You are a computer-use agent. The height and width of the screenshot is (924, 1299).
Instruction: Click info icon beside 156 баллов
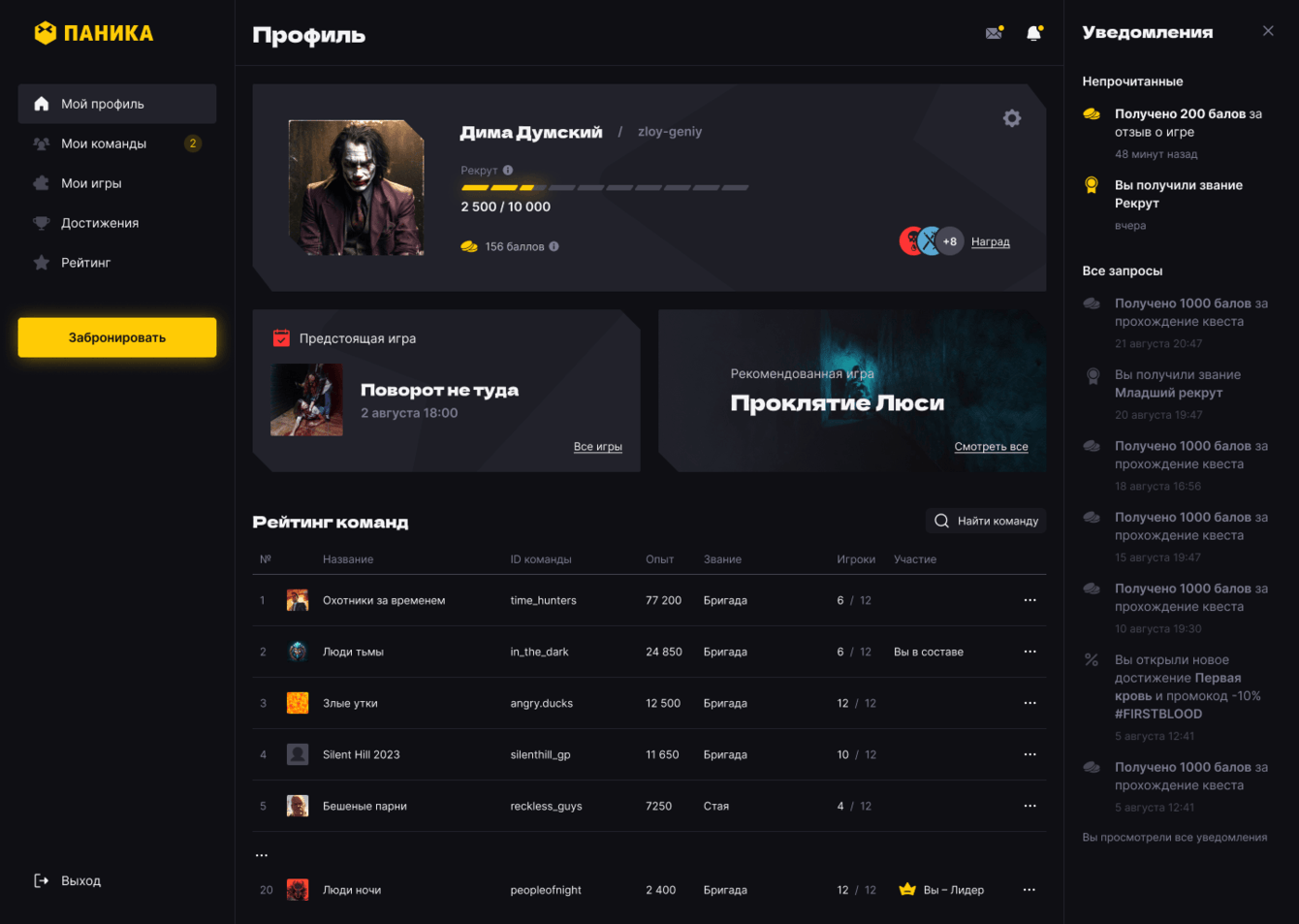[554, 246]
